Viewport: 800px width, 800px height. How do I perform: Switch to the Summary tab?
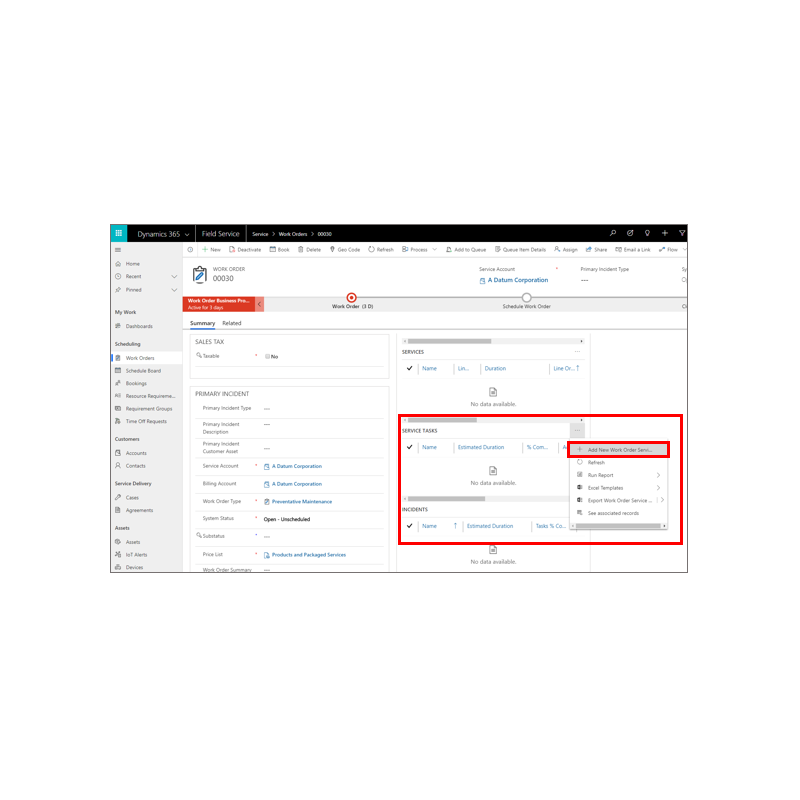click(203, 323)
